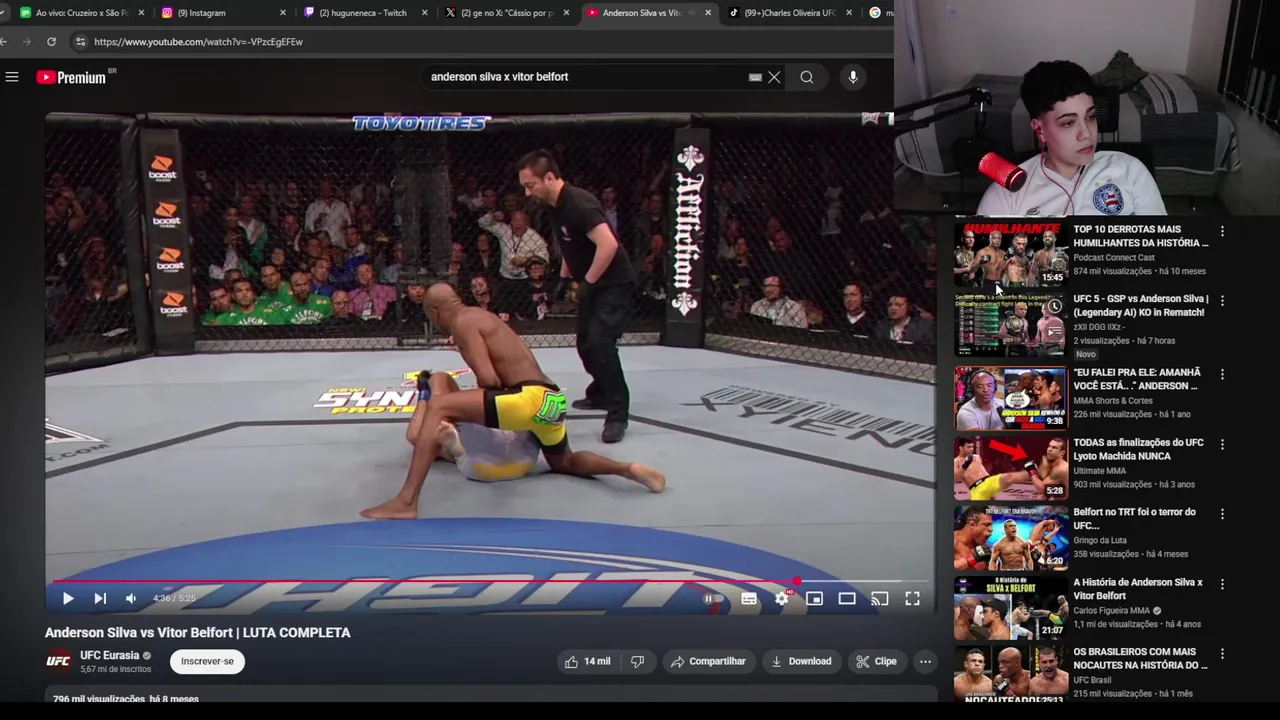Cast video to a TV
Viewport: 1280px width, 720px height.
click(880, 598)
